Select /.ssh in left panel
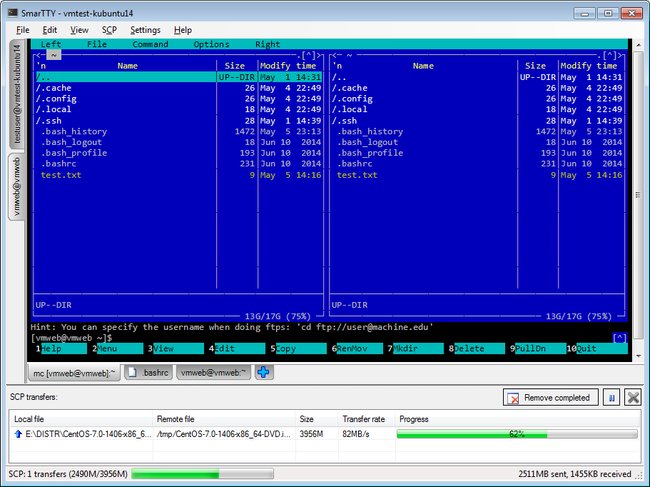 pyautogui.click(x=178, y=121)
